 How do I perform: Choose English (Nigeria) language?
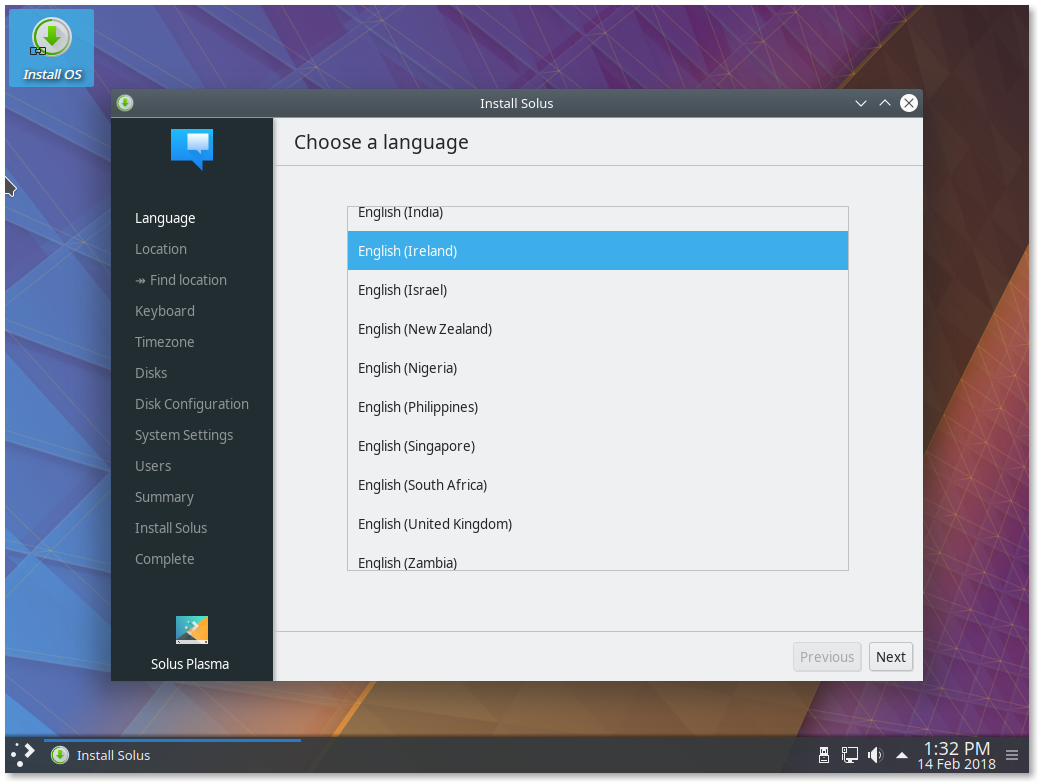pos(597,368)
